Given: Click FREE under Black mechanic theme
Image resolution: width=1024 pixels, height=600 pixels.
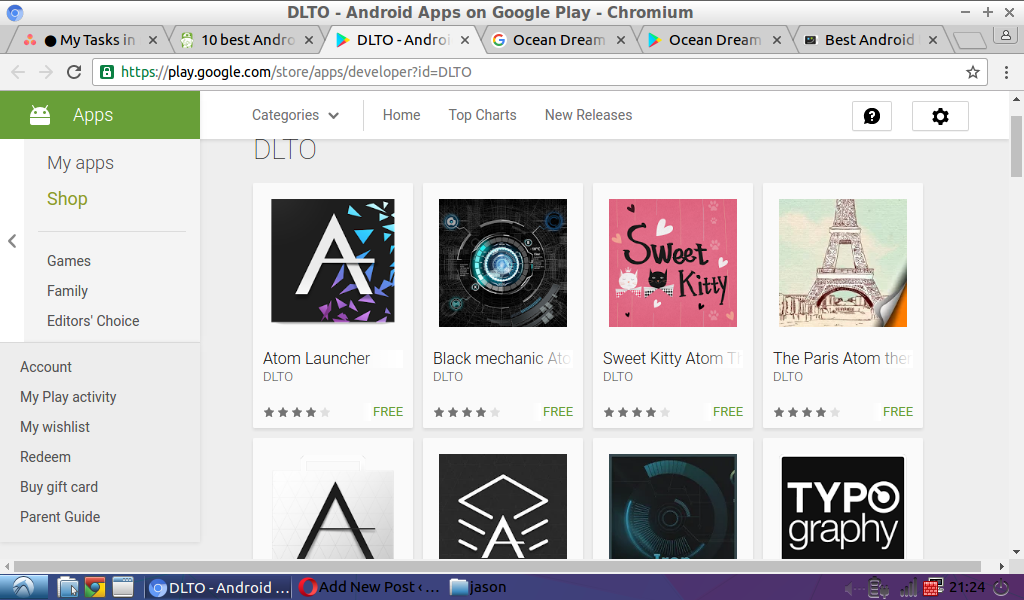Looking at the screenshot, I should [x=558, y=412].
